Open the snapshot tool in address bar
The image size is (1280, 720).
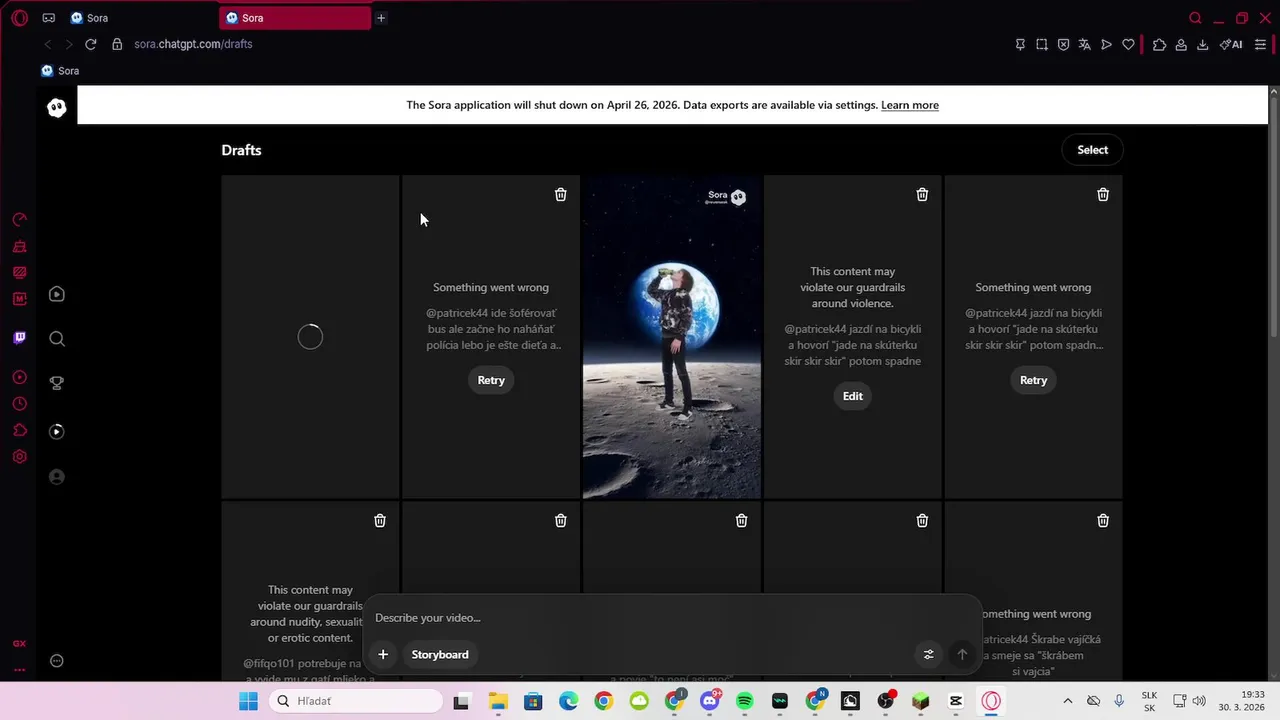(1041, 44)
